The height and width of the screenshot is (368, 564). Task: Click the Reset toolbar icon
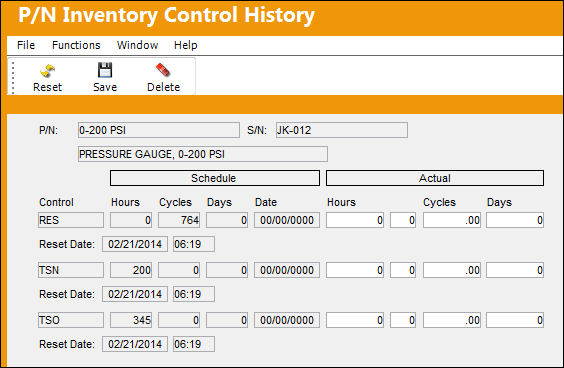[47, 71]
